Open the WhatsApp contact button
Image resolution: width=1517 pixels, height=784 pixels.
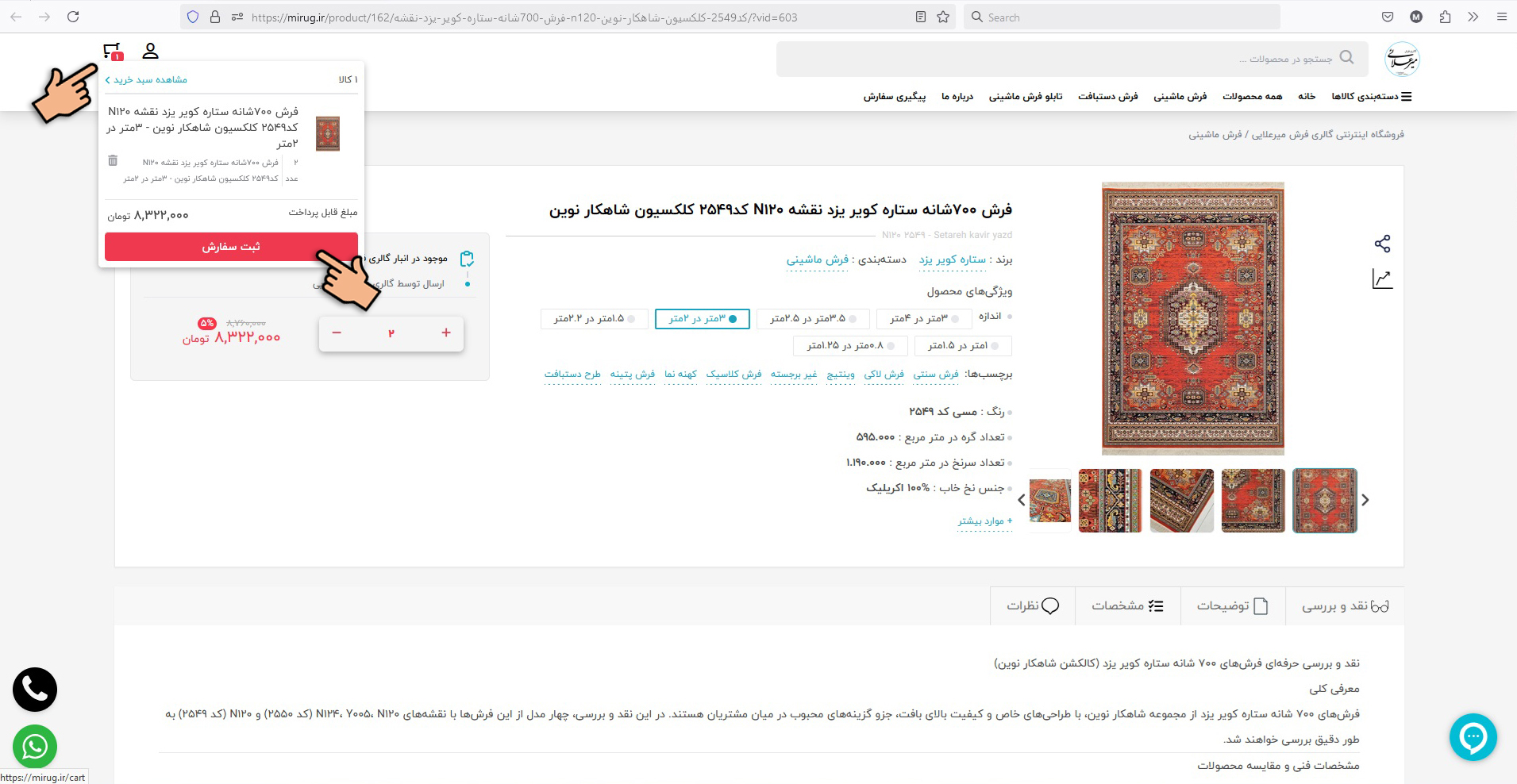[35, 747]
